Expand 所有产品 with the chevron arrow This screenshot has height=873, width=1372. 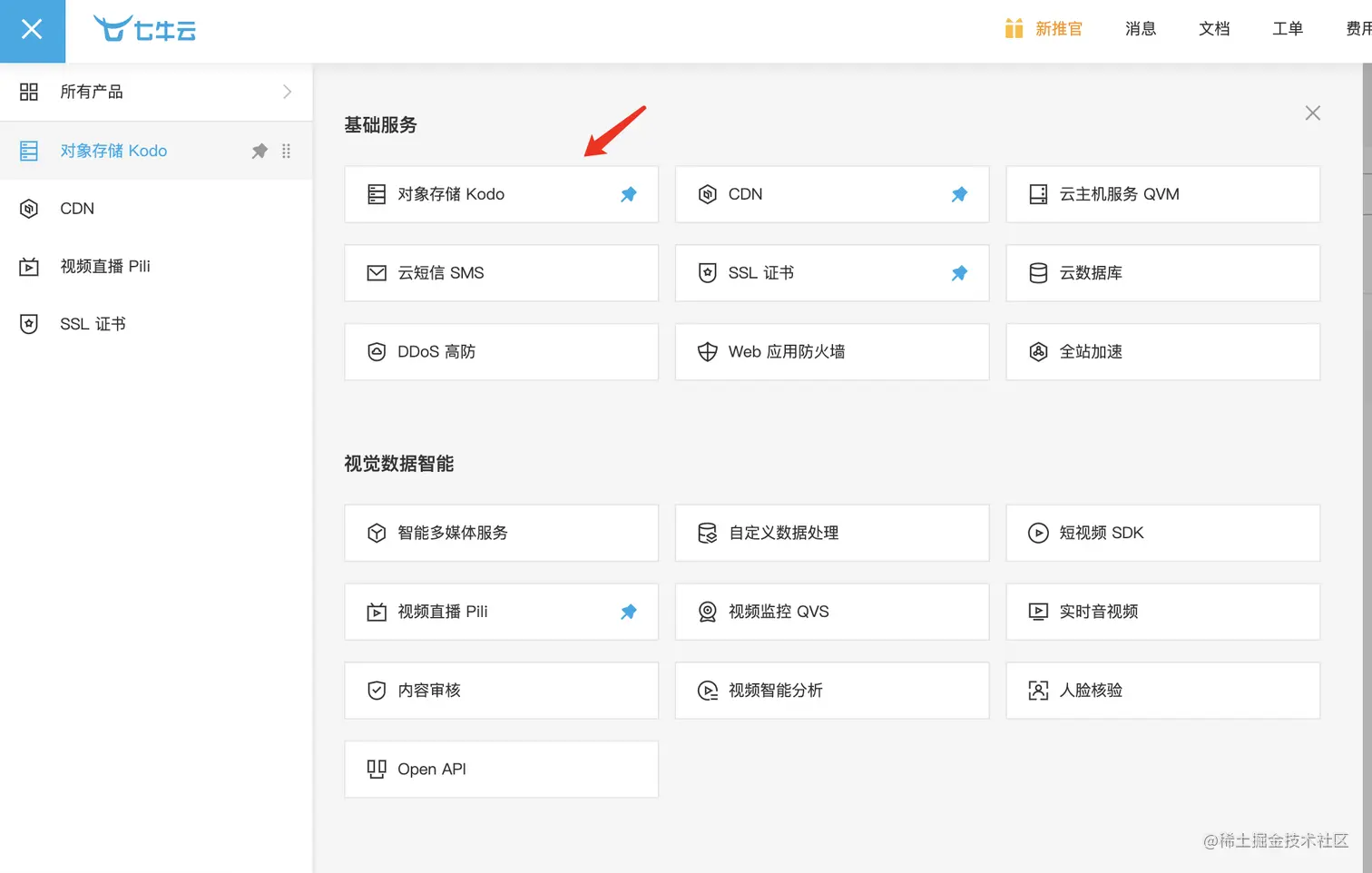click(287, 92)
